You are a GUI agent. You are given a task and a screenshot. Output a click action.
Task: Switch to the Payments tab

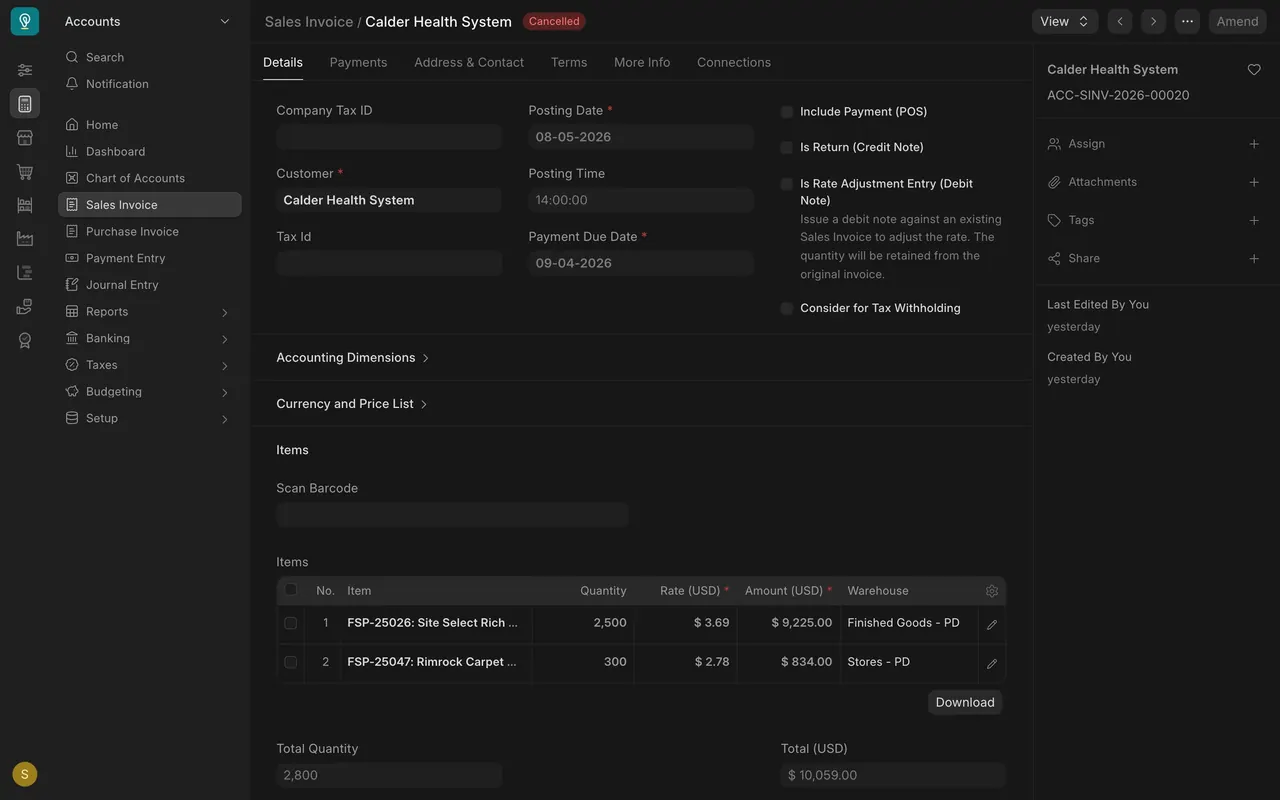pos(358,62)
